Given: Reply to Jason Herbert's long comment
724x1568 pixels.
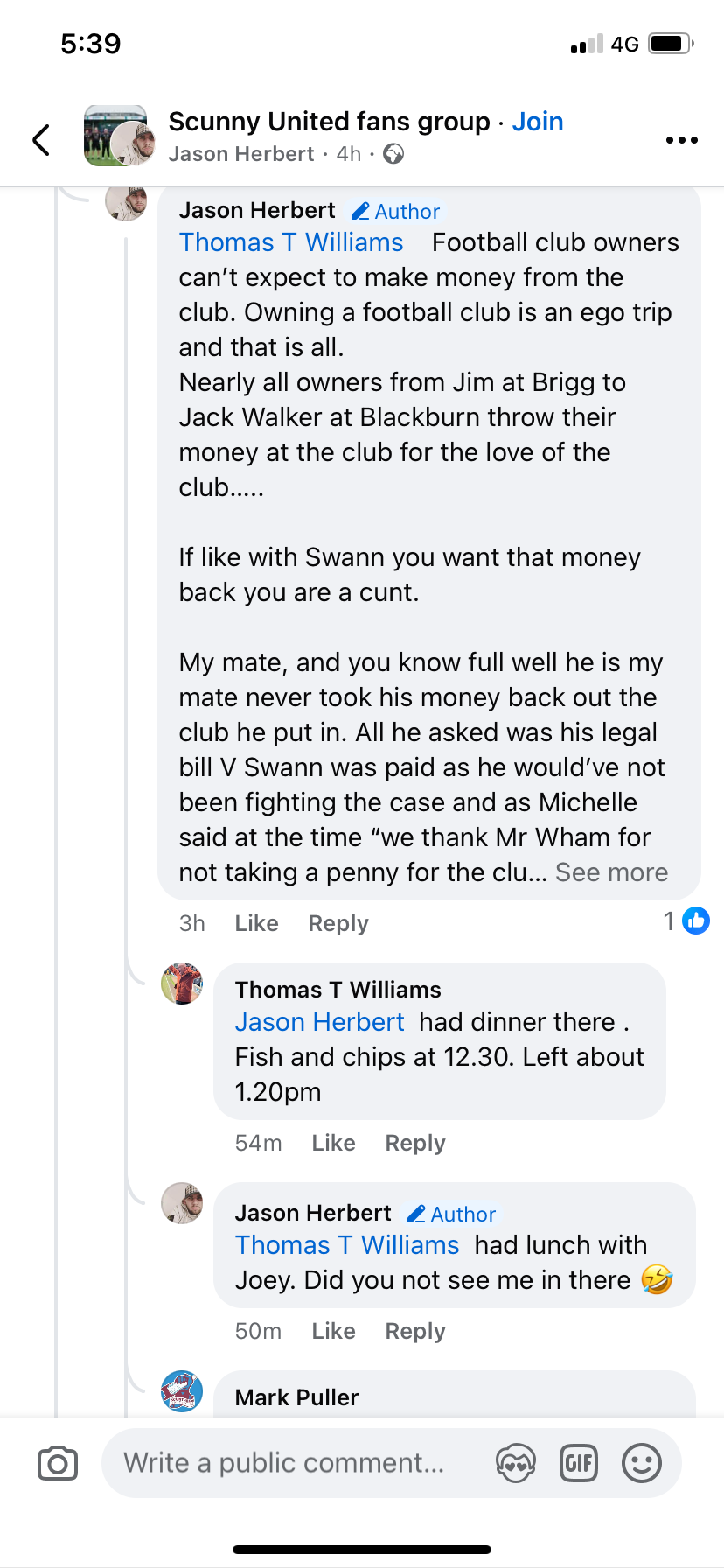Looking at the screenshot, I should 338,923.
